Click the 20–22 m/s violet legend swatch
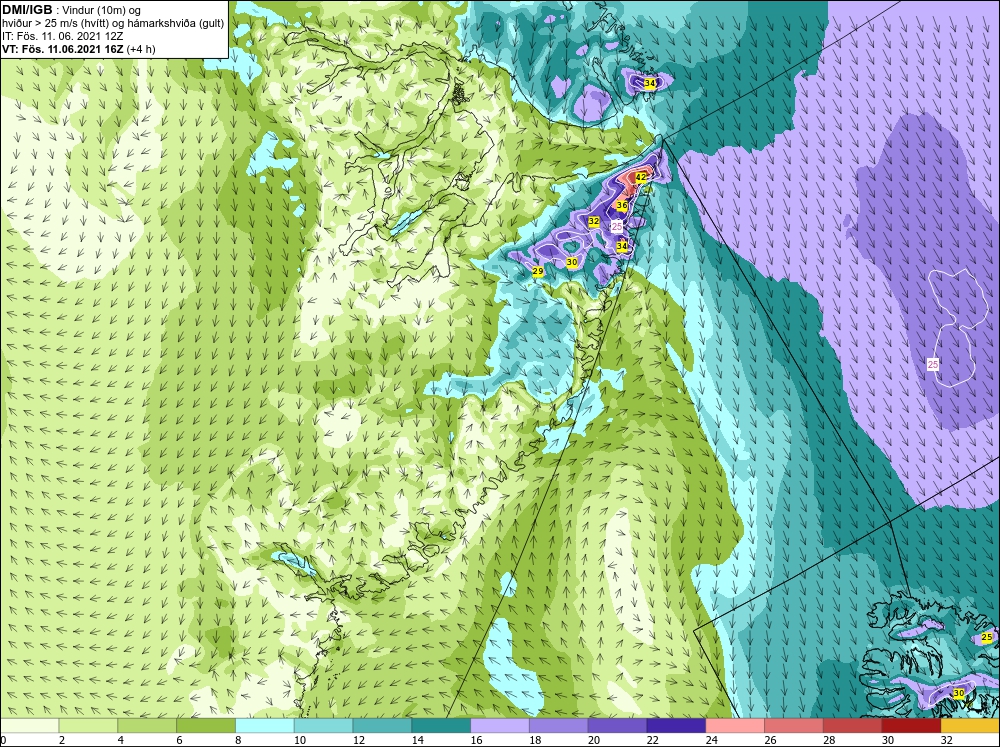This screenshot has height=747, width=1000. (x=617, y=725)
